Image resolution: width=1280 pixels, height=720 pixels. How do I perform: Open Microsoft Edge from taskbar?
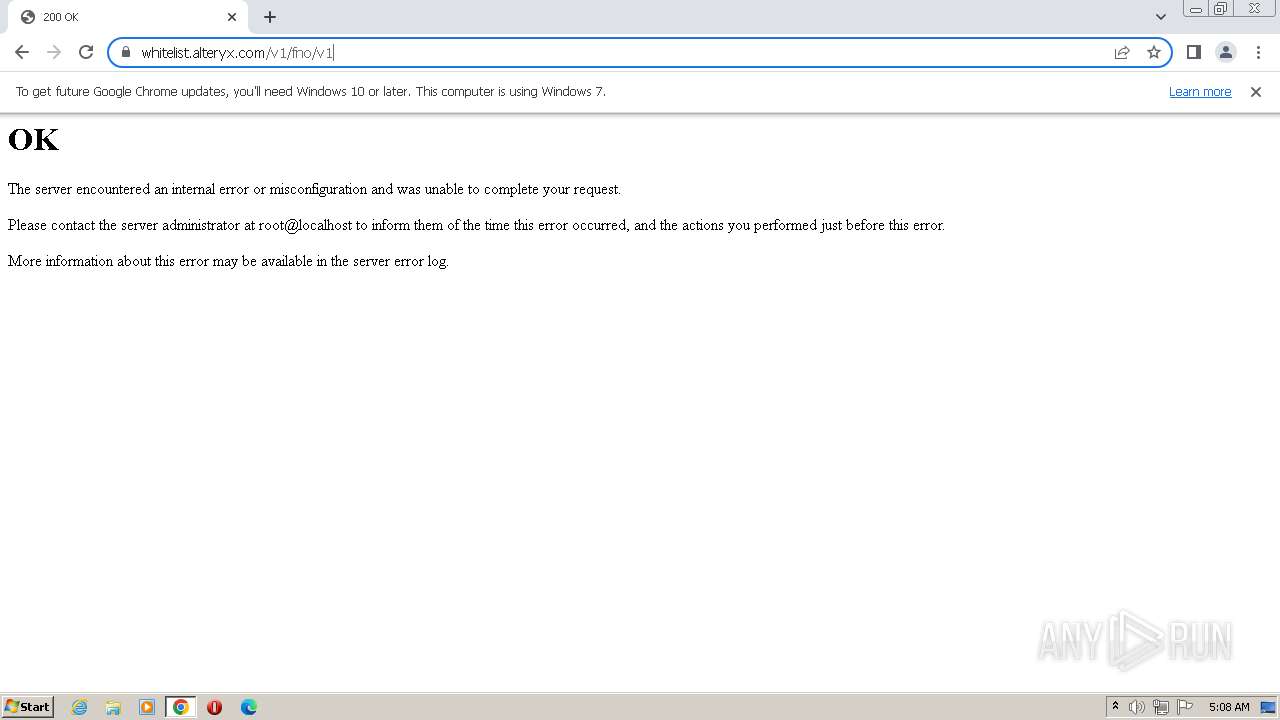pyautogui.click(x=249, y=707)
